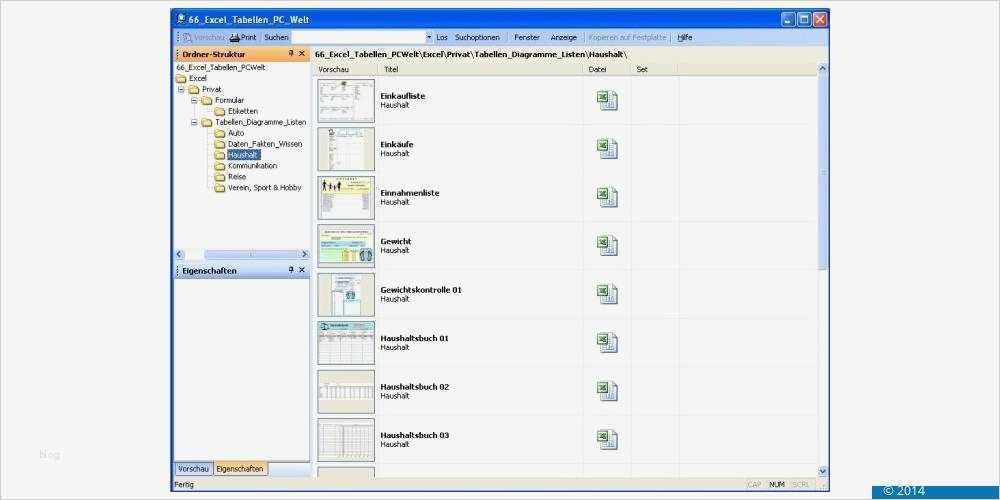The width and height of the screenshot is (1000, 500).
Task: Click the Print toolbar button
Action: (x=243, y=38)
